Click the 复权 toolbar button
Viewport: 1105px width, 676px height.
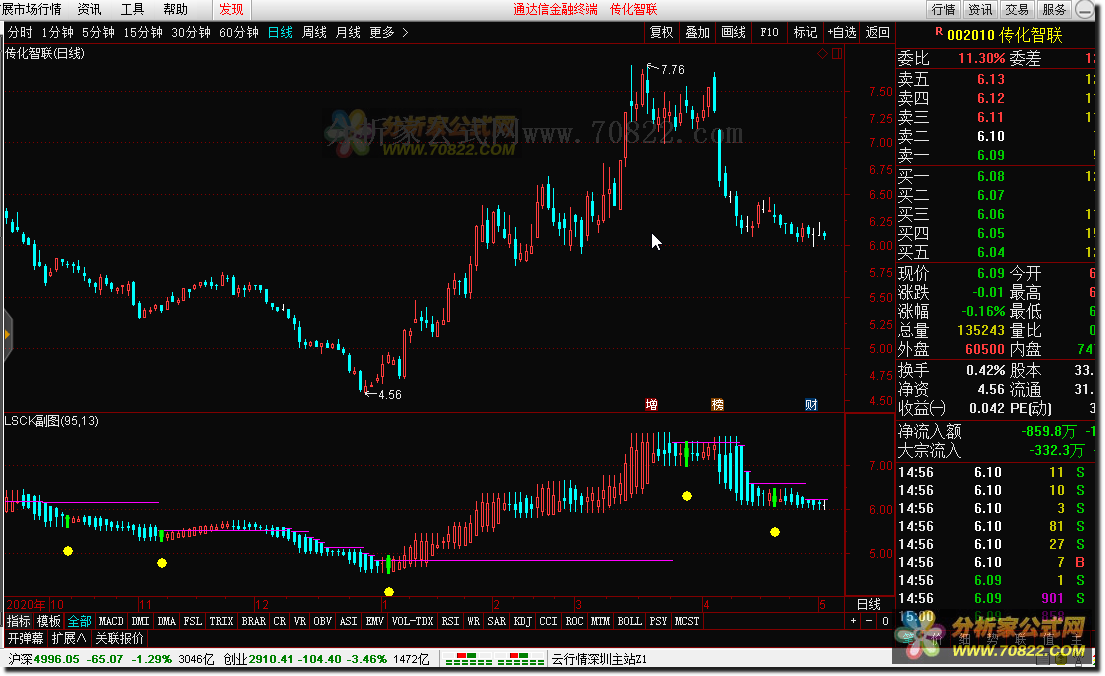662,32
